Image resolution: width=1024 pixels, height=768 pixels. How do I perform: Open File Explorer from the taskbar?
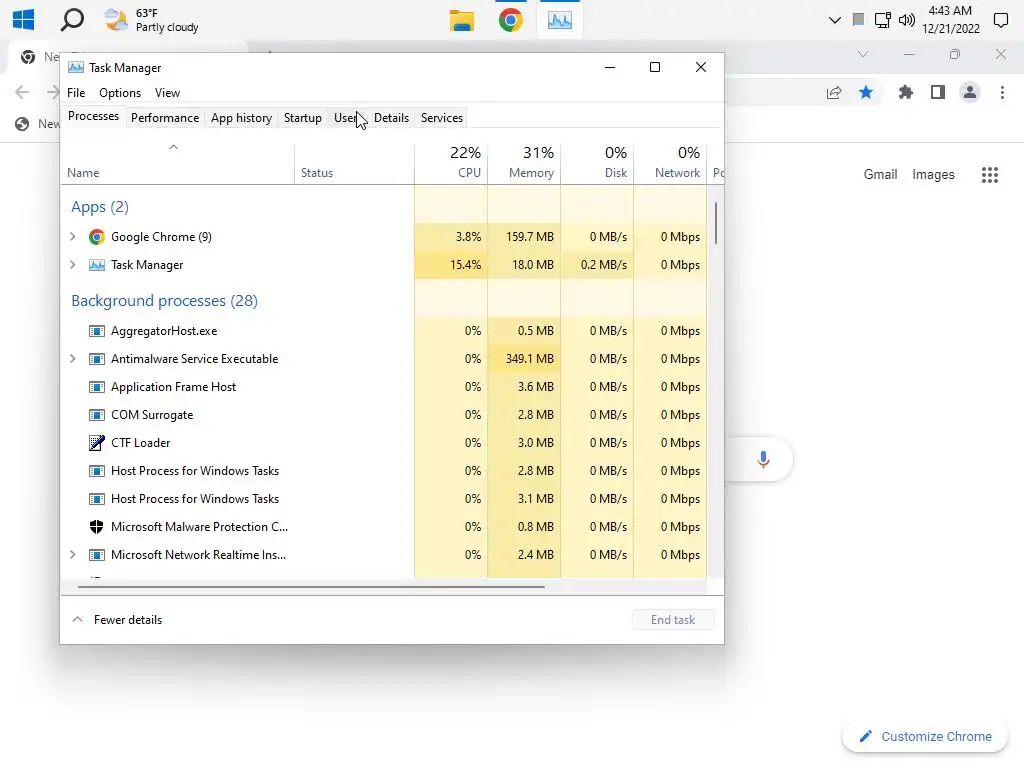[461, 20]
